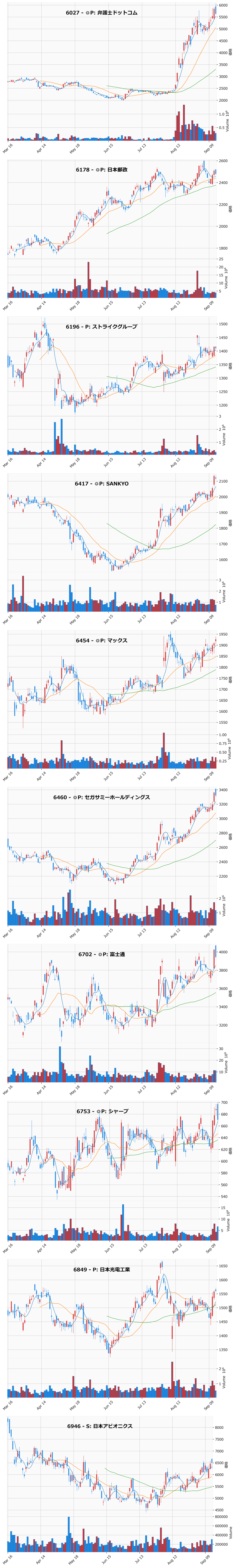
Task: Click the 6417 SANKYO chart title
Action: pos(101,483)
